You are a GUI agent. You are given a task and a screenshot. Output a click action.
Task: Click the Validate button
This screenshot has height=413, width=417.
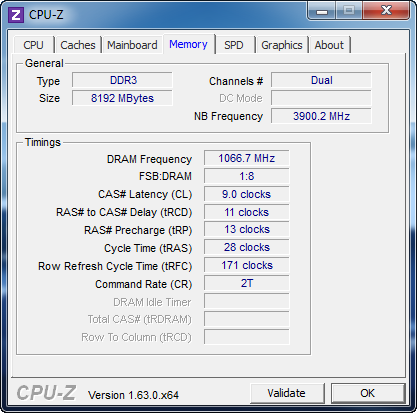tap(287, 393)
